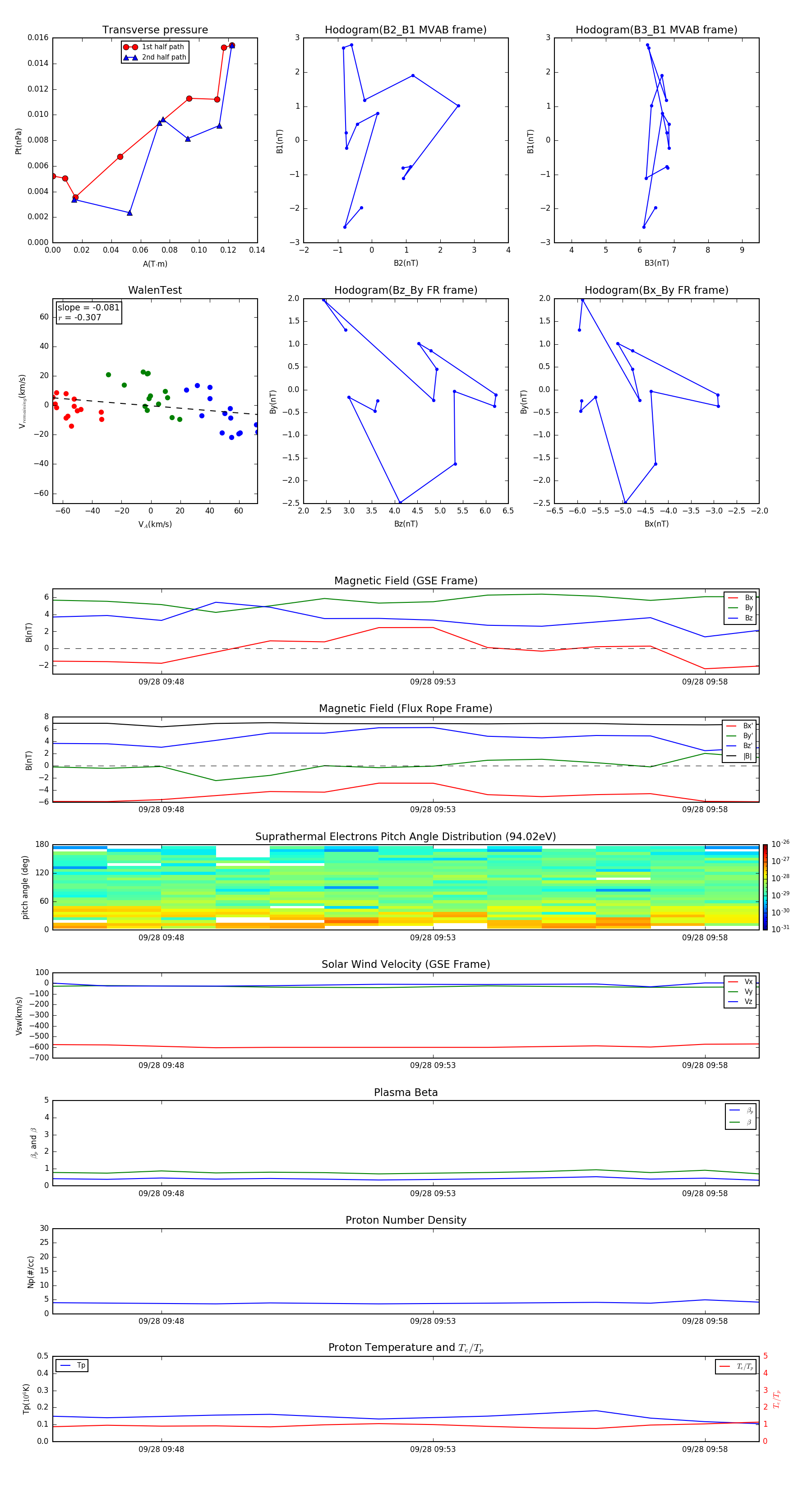Click the 'Magnetic Field (GSE Frame)' title
Viewport: 812px width, 1489px height.
[x=406, y=580]
